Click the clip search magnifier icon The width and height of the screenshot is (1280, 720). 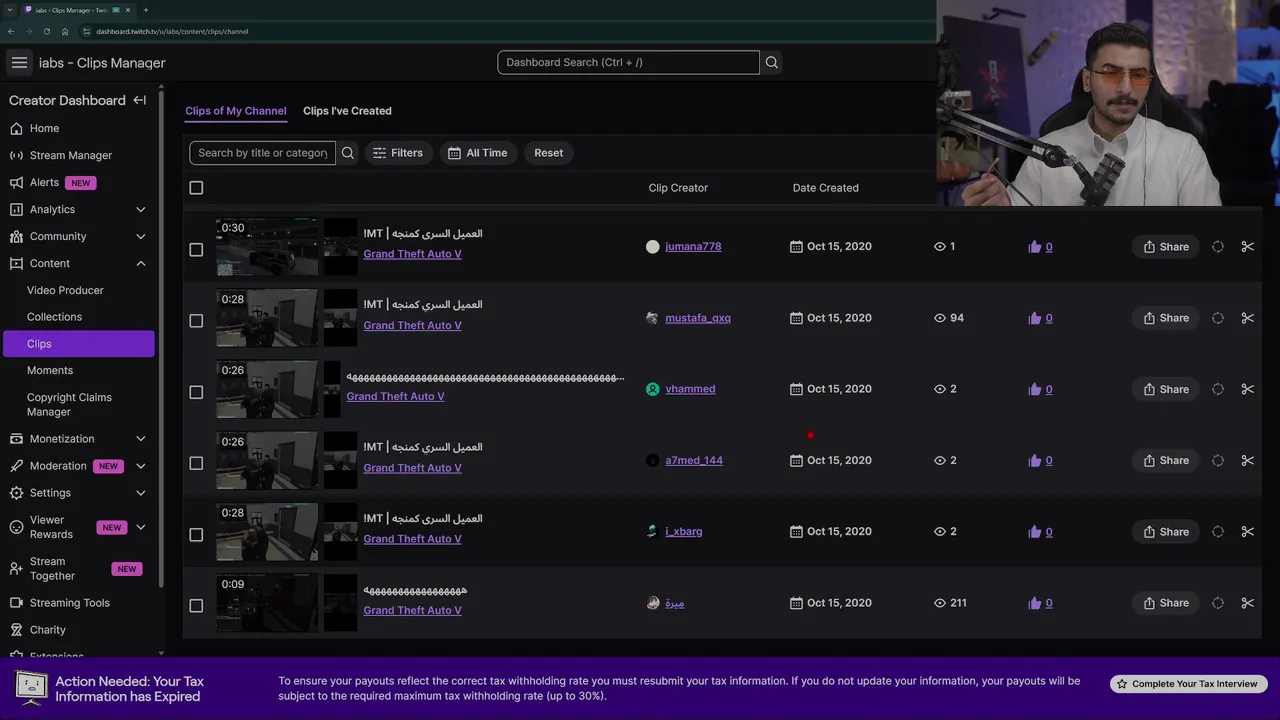coord(348,153)
